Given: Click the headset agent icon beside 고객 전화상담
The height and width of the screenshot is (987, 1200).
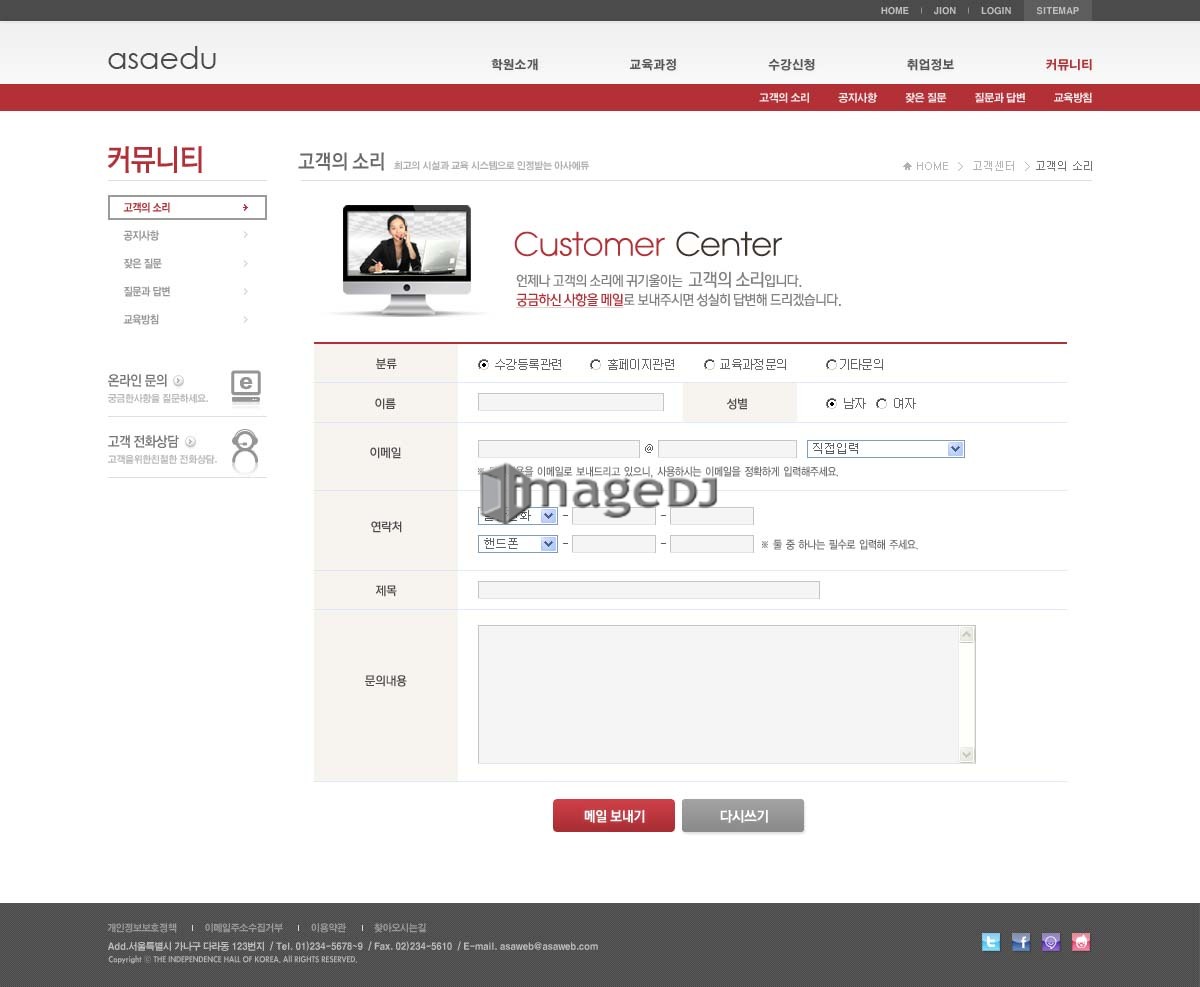Looking at the screenshot, I should [245, 451].
